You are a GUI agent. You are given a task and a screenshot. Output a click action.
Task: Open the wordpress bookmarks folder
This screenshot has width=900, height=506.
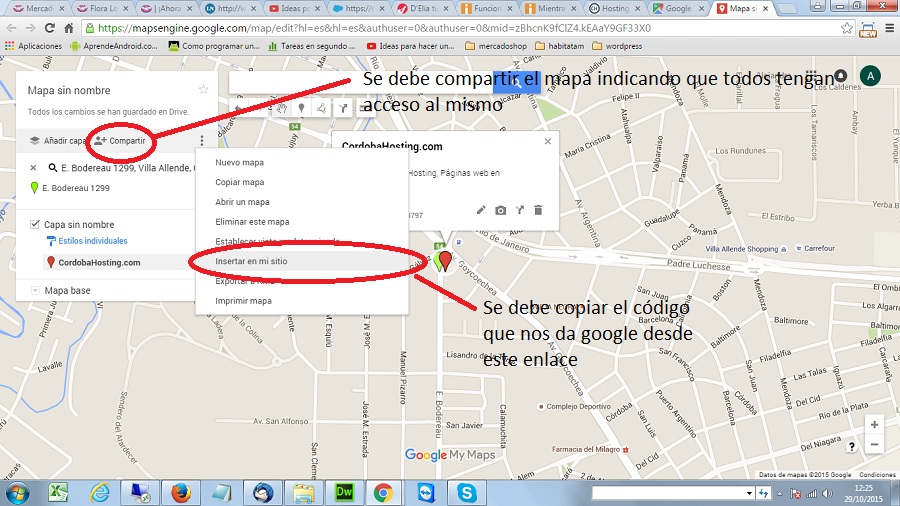[x=617, y=46]
